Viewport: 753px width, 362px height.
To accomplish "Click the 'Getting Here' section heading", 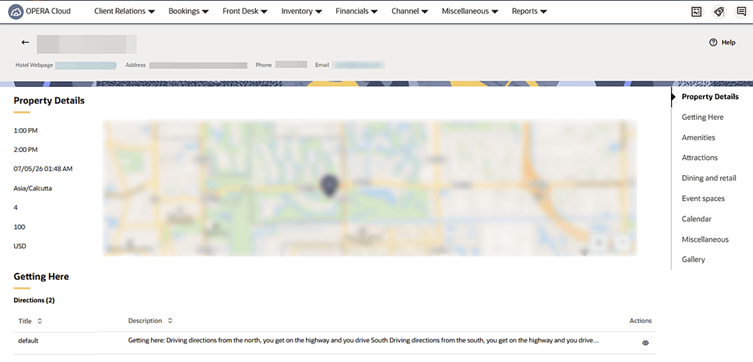I will (41, 277).
